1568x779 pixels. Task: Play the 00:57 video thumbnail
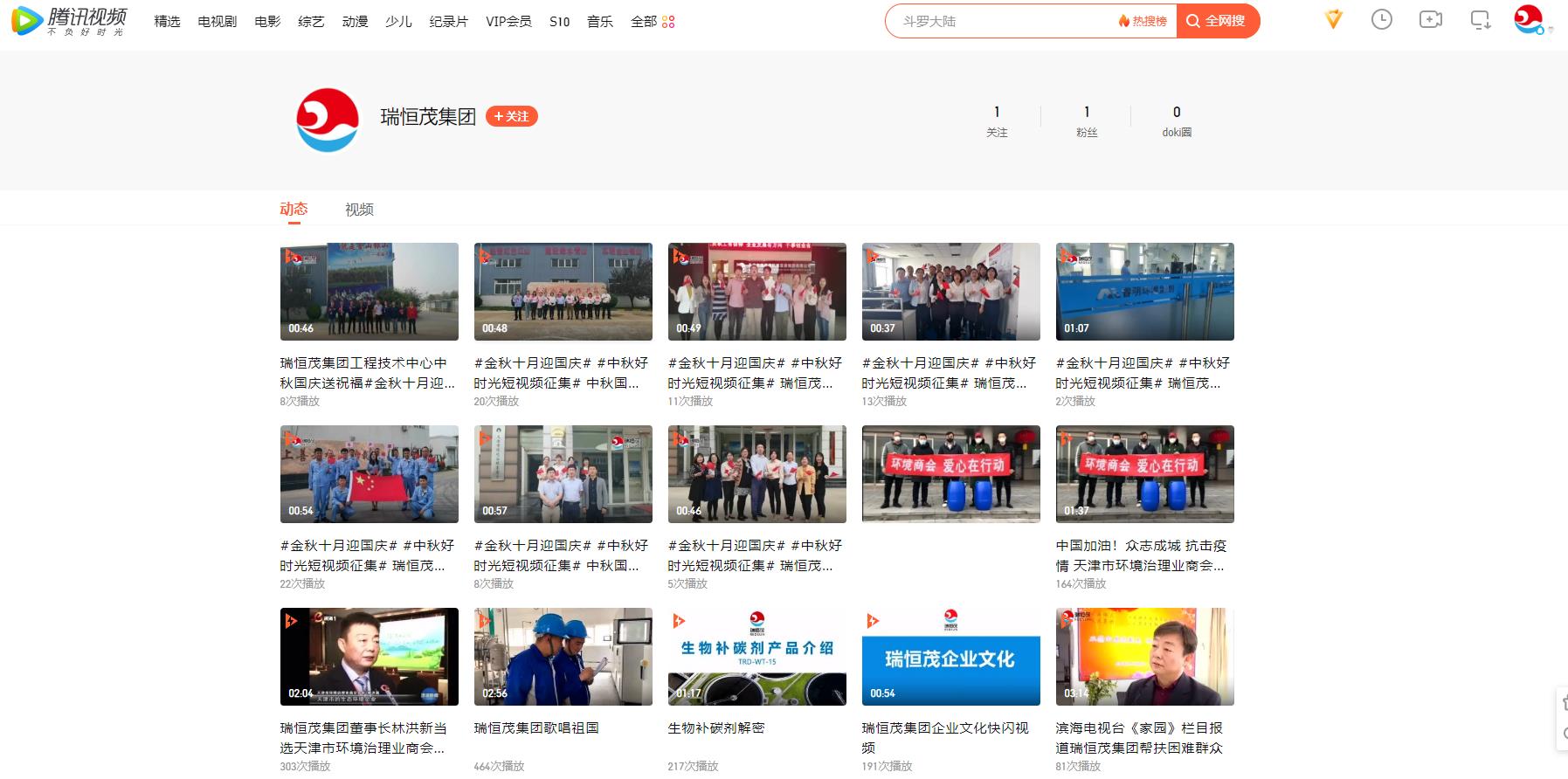click(x=563, y=474)
